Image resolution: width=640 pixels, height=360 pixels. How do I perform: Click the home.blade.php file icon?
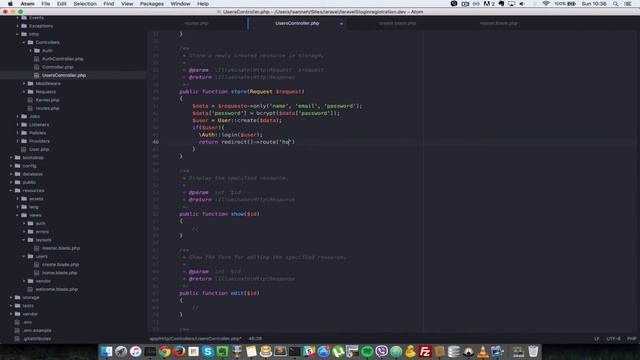[x=36, y=273]
